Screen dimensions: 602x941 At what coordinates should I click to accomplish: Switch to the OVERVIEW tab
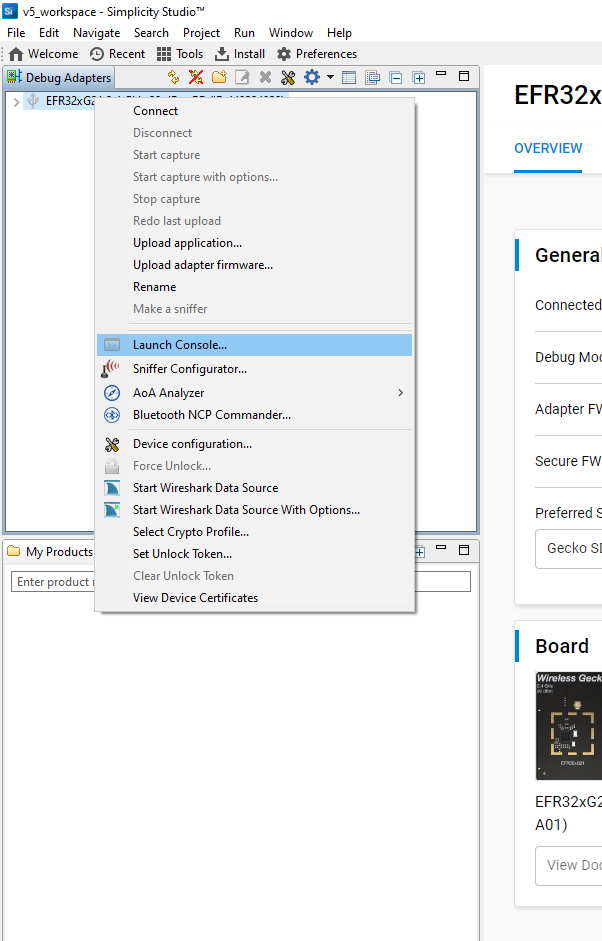point(548,148)
